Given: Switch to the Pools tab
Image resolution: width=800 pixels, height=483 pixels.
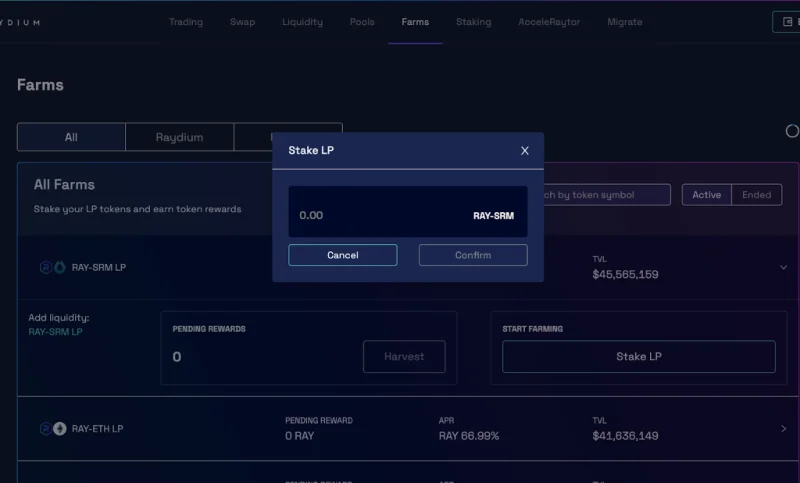Looking at the screenshot, I should coord(362,22).
